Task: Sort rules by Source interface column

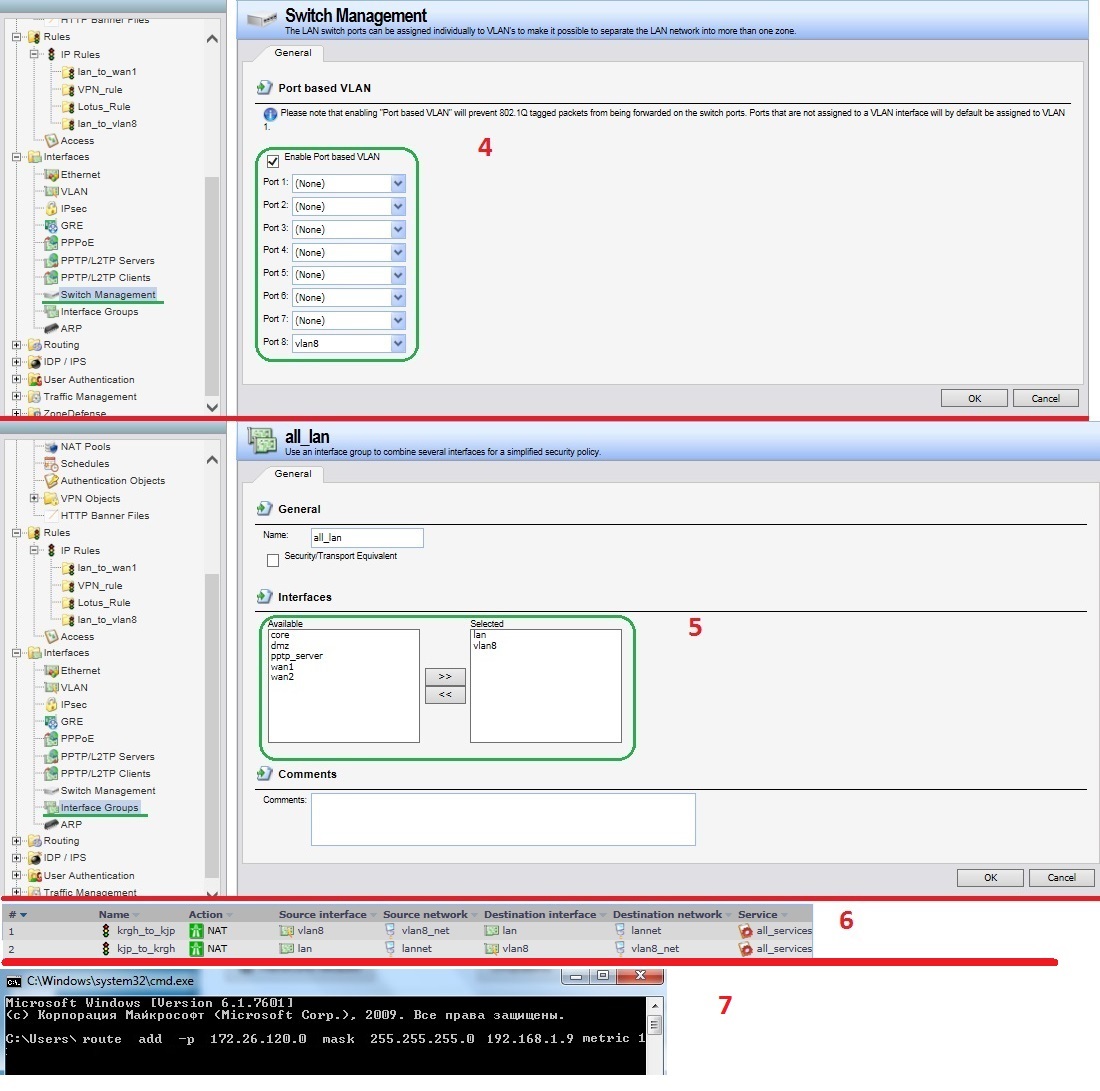Action: tap(322, 914)
